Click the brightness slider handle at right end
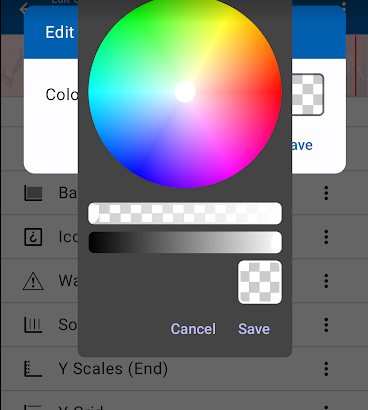Viewport: 368px width, 410px height. (276, 242)
